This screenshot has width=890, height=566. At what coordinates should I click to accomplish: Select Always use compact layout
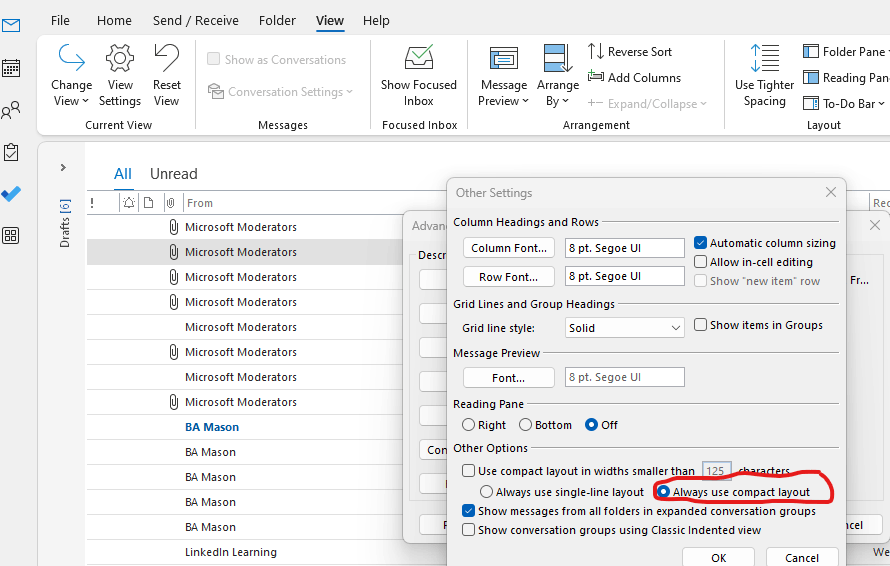(x=663, y=492)
